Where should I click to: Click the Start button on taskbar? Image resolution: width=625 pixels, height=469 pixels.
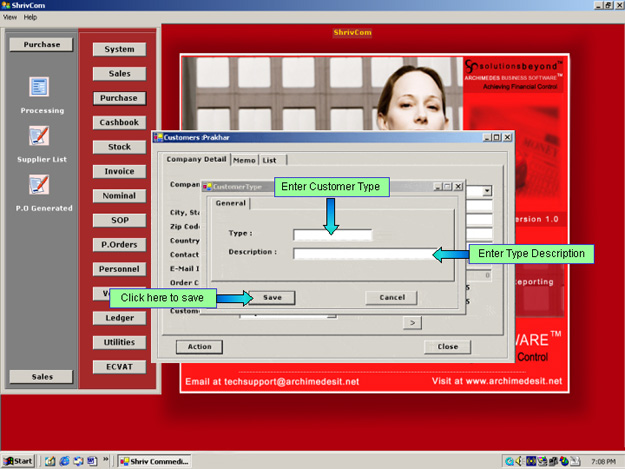(19, 461)
